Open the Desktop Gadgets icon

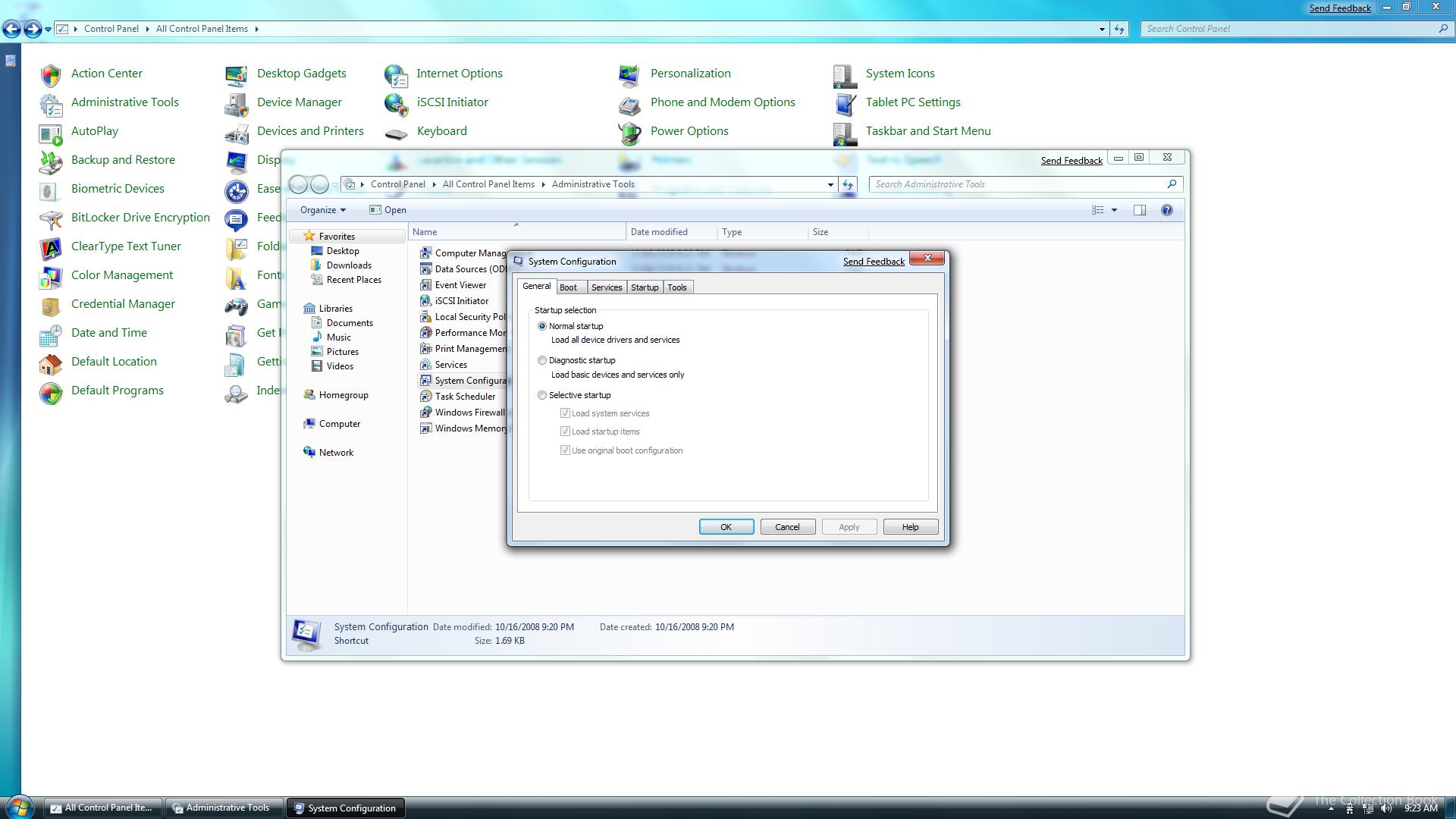tap(237, 74)
